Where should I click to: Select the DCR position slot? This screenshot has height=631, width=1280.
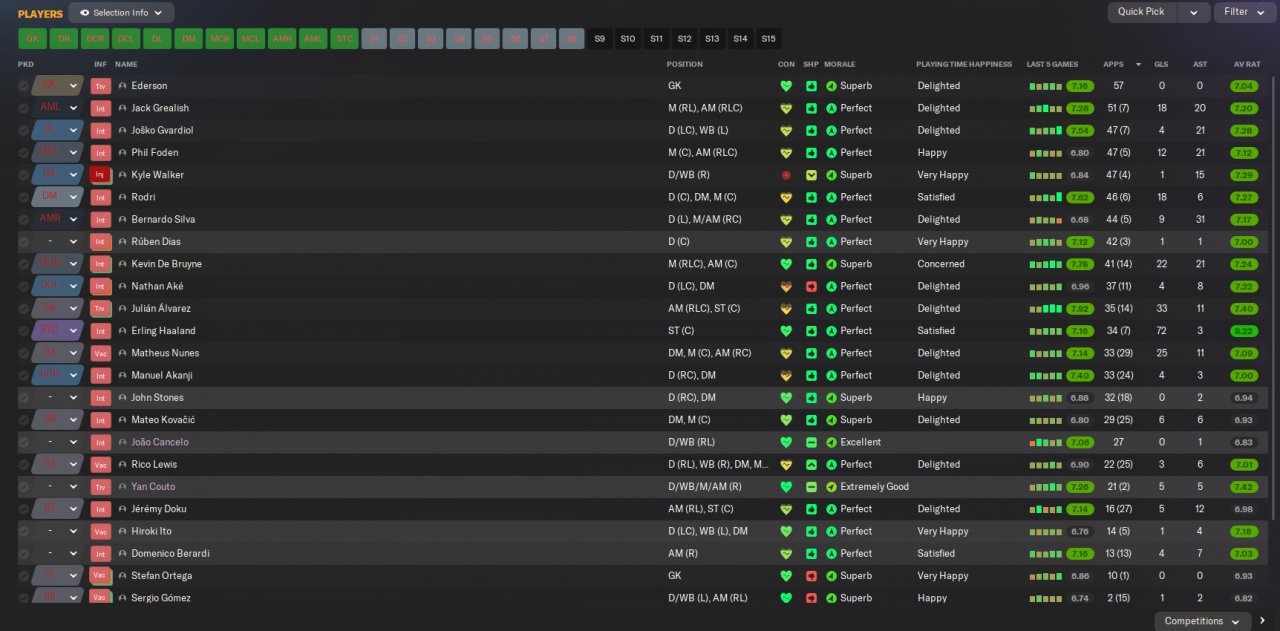coord(95,39)
